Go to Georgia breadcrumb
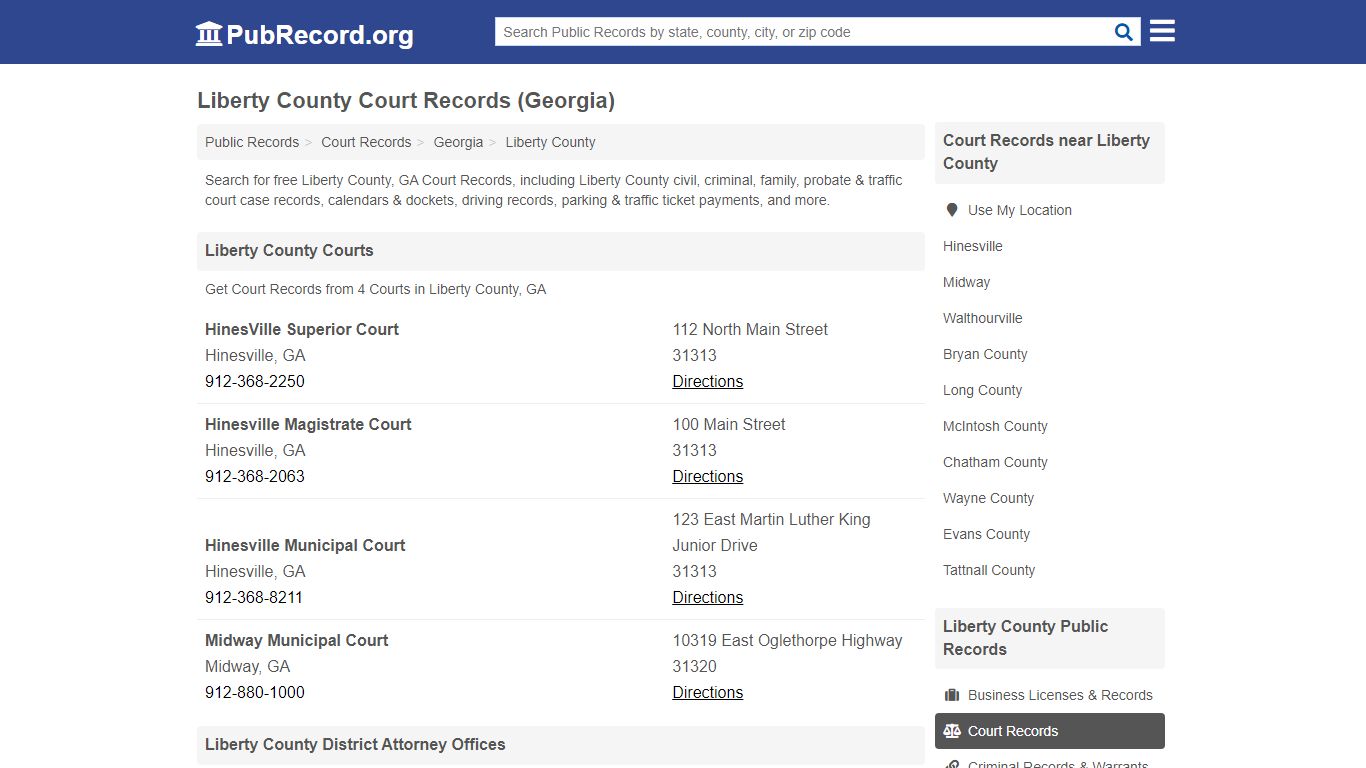 pos(458,142)
